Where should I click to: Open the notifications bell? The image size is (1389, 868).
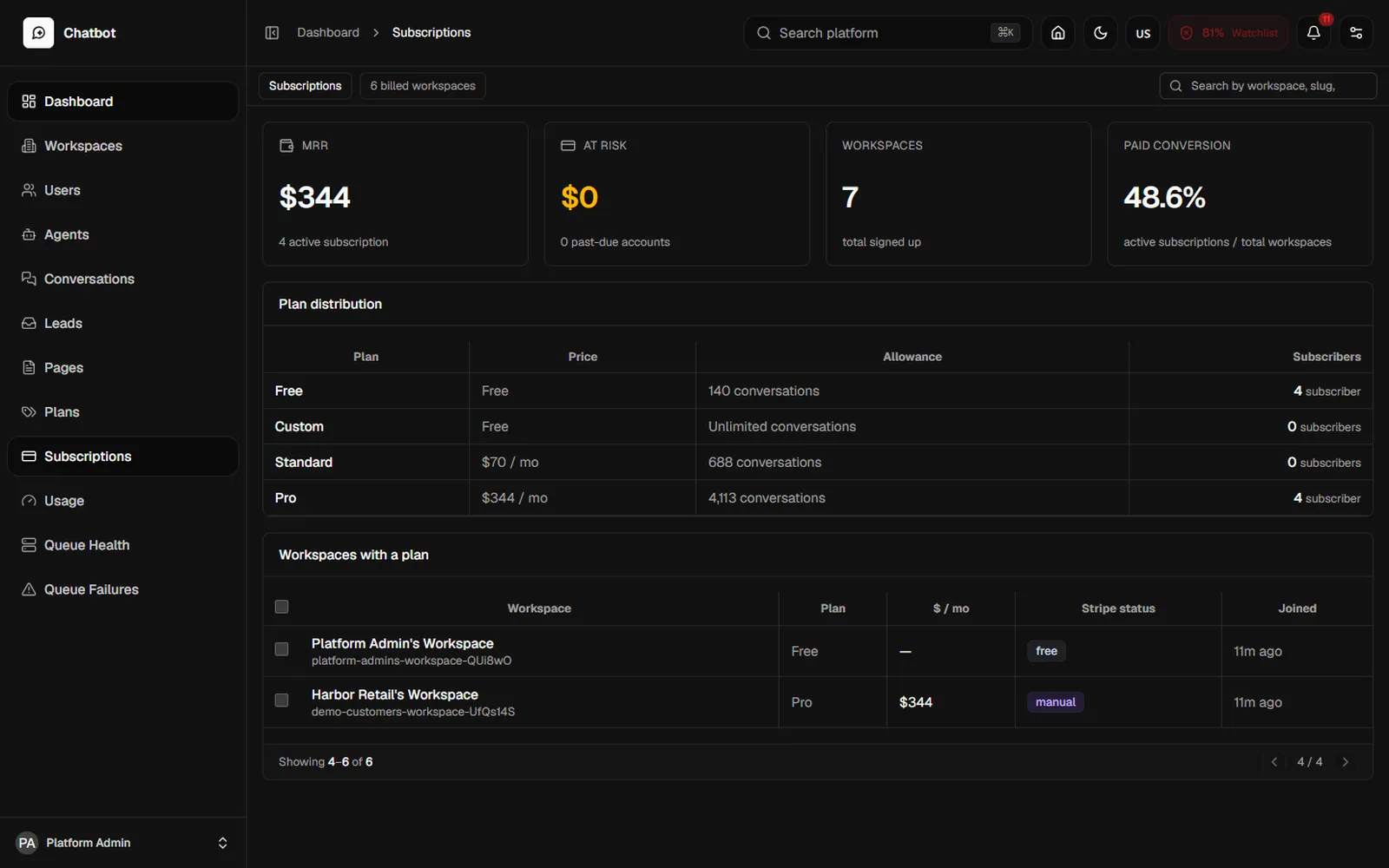pyautogui.click(x=1313, y=33)
